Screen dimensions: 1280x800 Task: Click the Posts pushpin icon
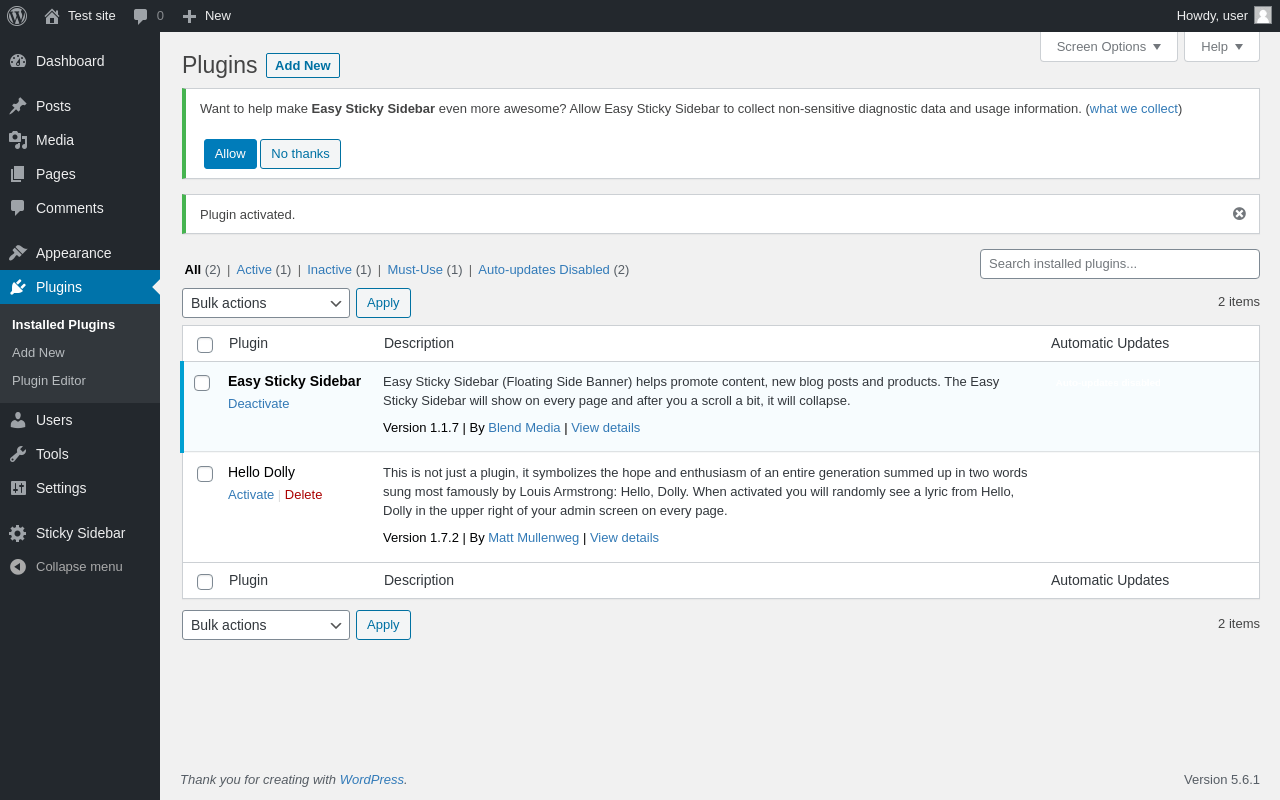(18, 106)
